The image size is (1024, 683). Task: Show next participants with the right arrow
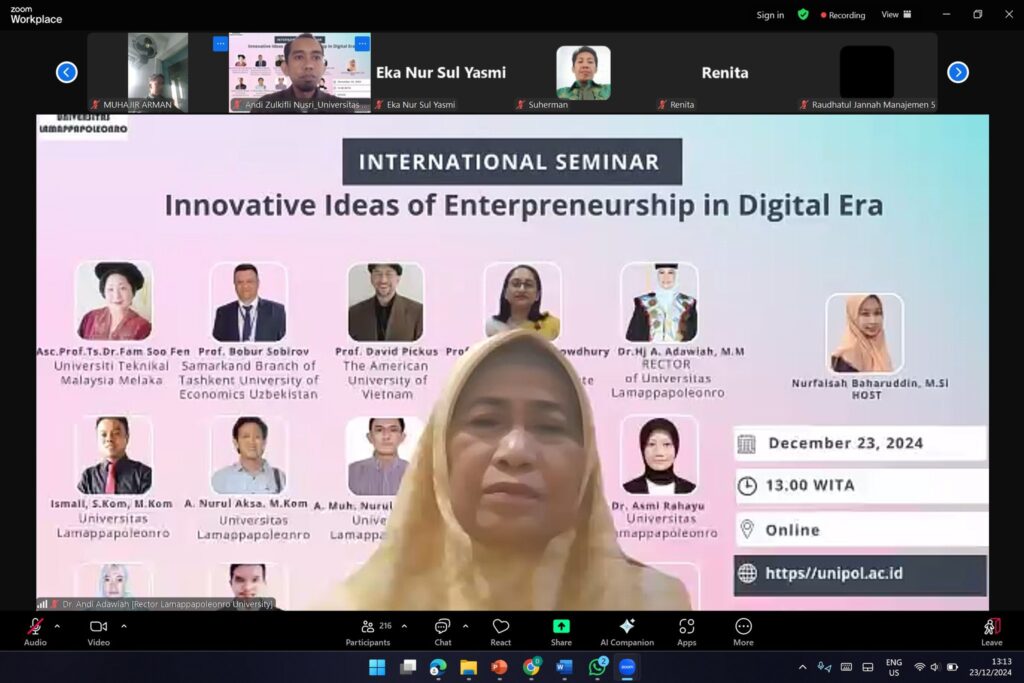point(957,72)
